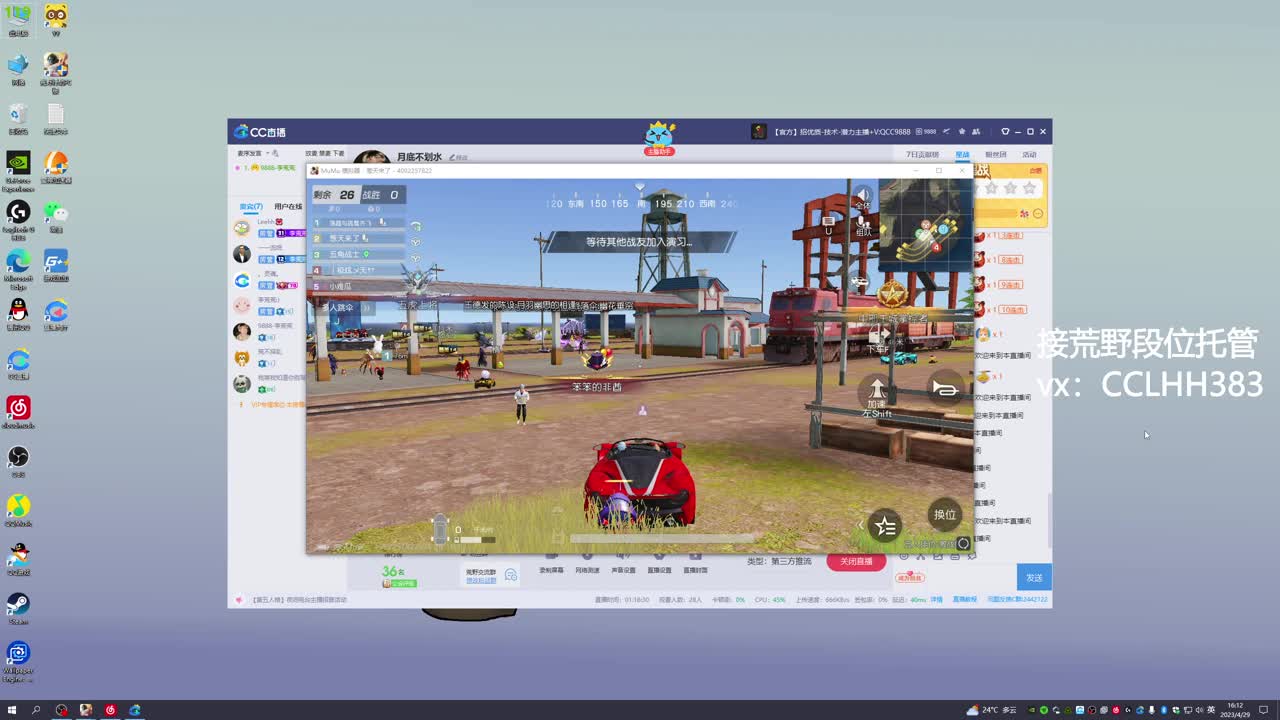
Task: Switch to the 7日贡献榜 tab
Action: click(x=922, y=155)
